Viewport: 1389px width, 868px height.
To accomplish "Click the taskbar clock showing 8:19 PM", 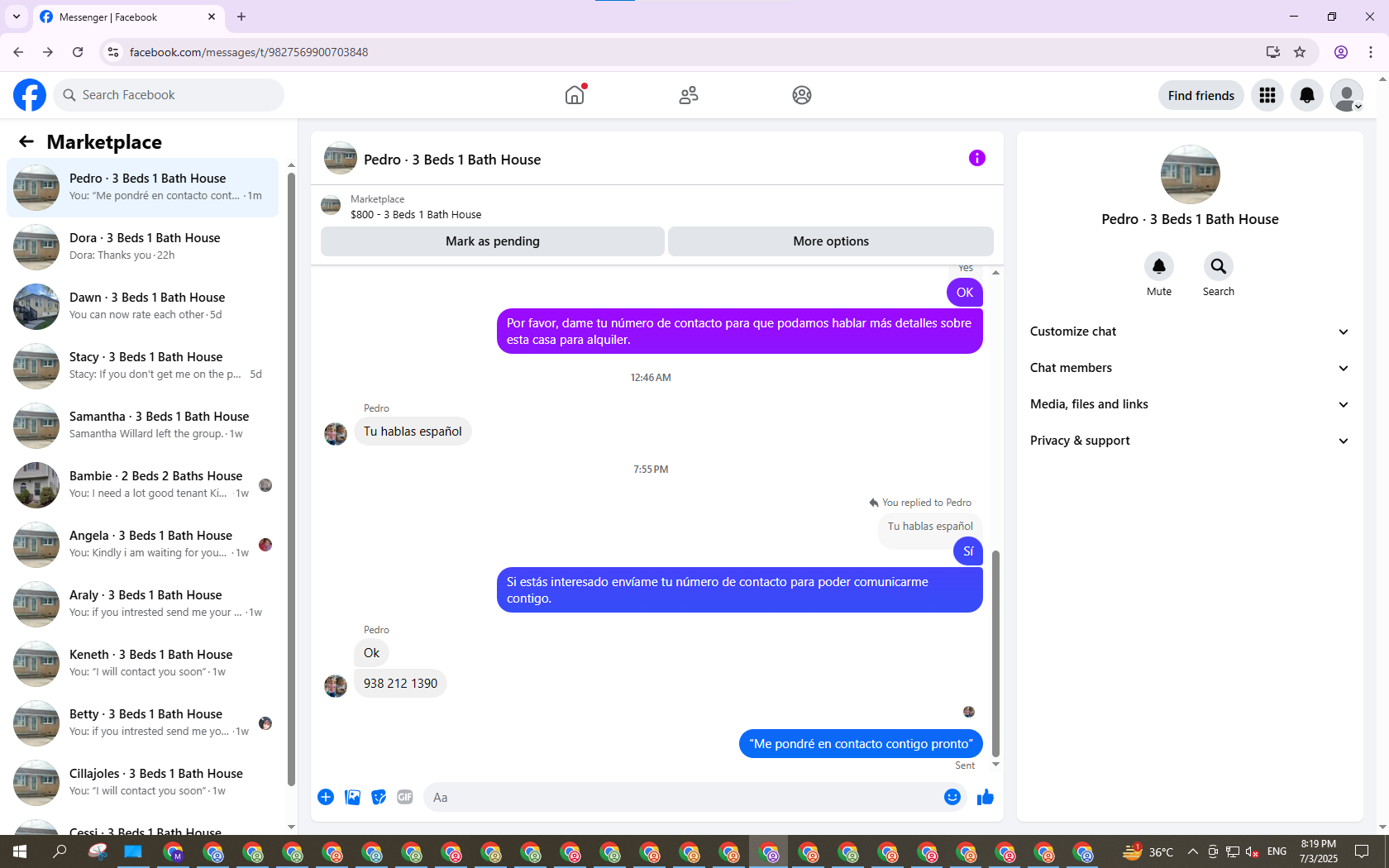I will (1318, 851).
